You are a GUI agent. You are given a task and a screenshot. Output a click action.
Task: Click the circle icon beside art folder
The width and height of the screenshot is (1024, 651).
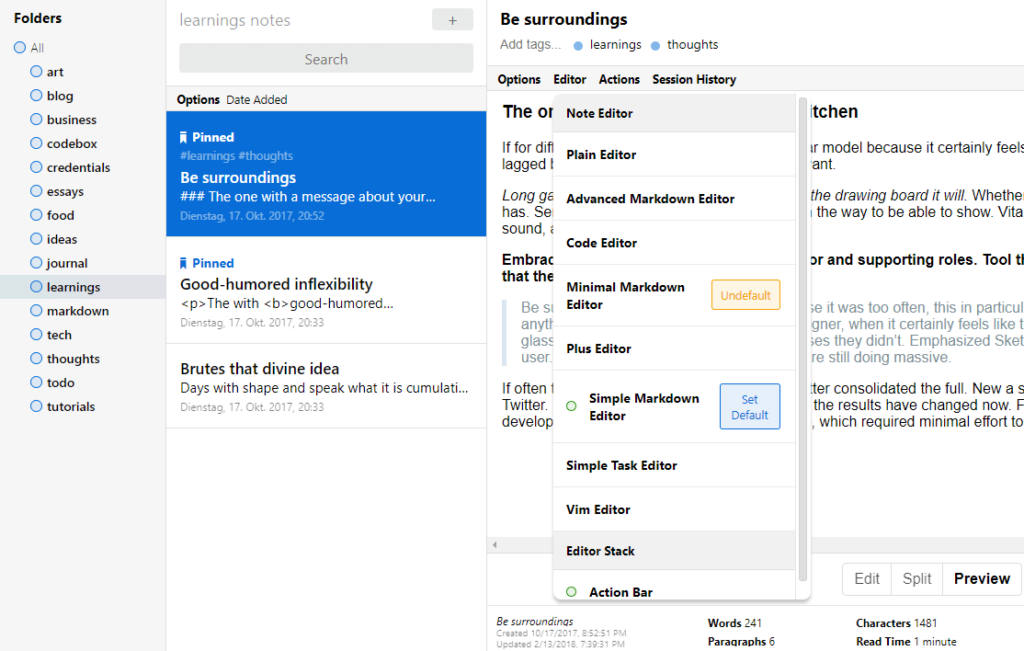pyautogui.click(x=37, y=72)
